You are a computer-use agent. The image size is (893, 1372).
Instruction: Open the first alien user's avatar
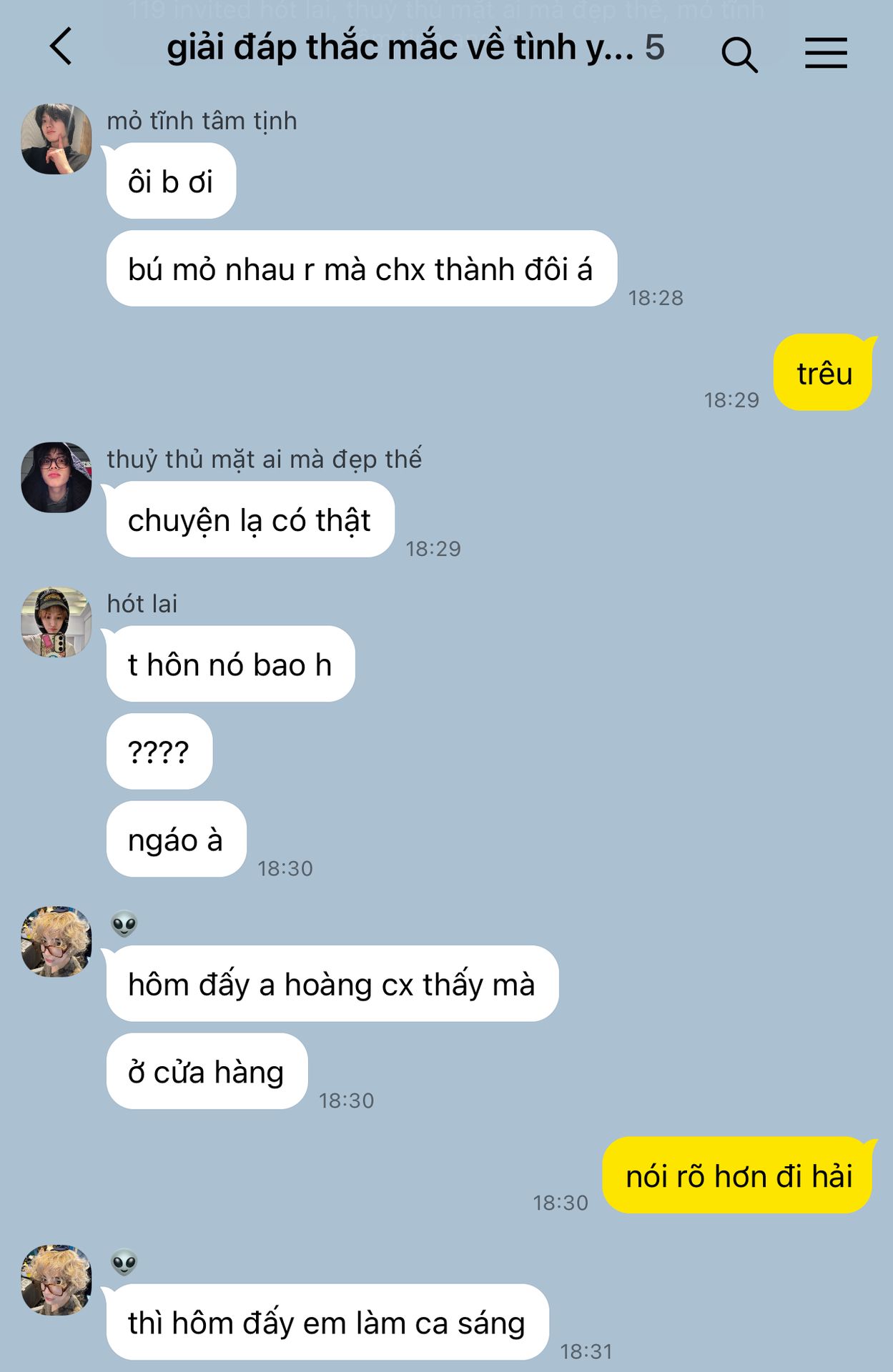(56, 941)
